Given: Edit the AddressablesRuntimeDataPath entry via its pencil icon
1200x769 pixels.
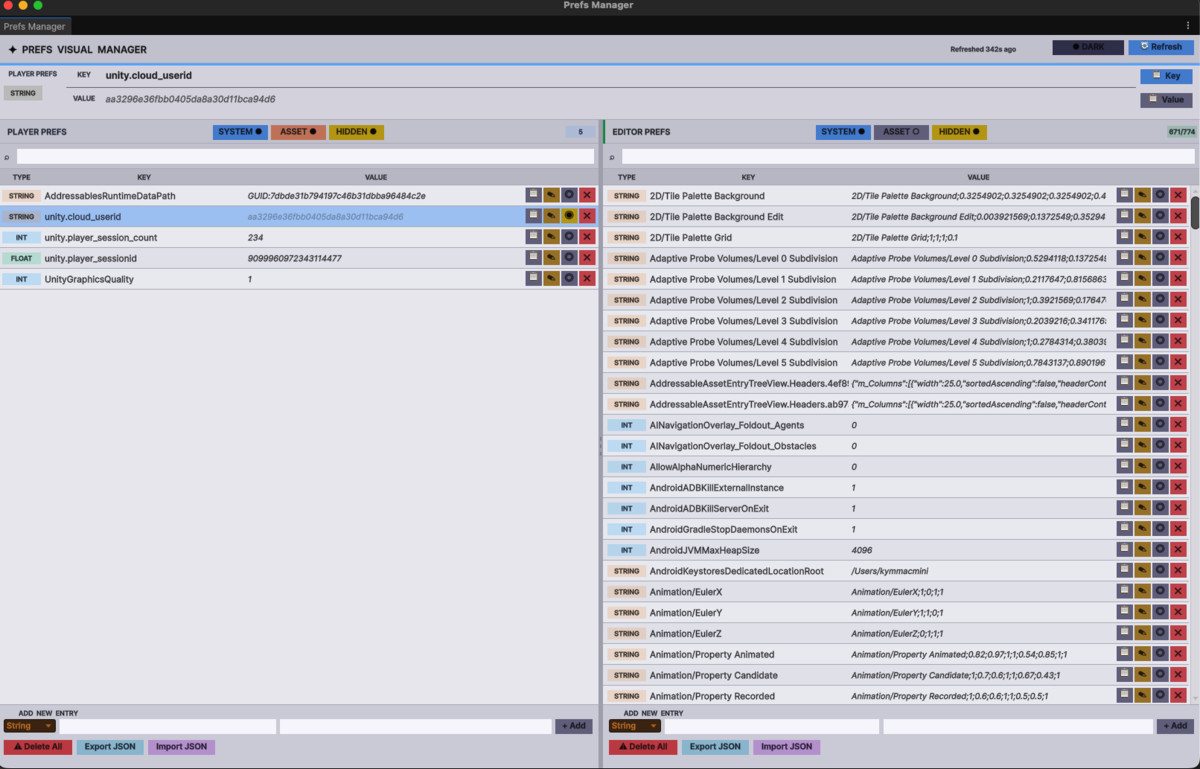Looking at the screenshot, I should click(x=551, y=196).
